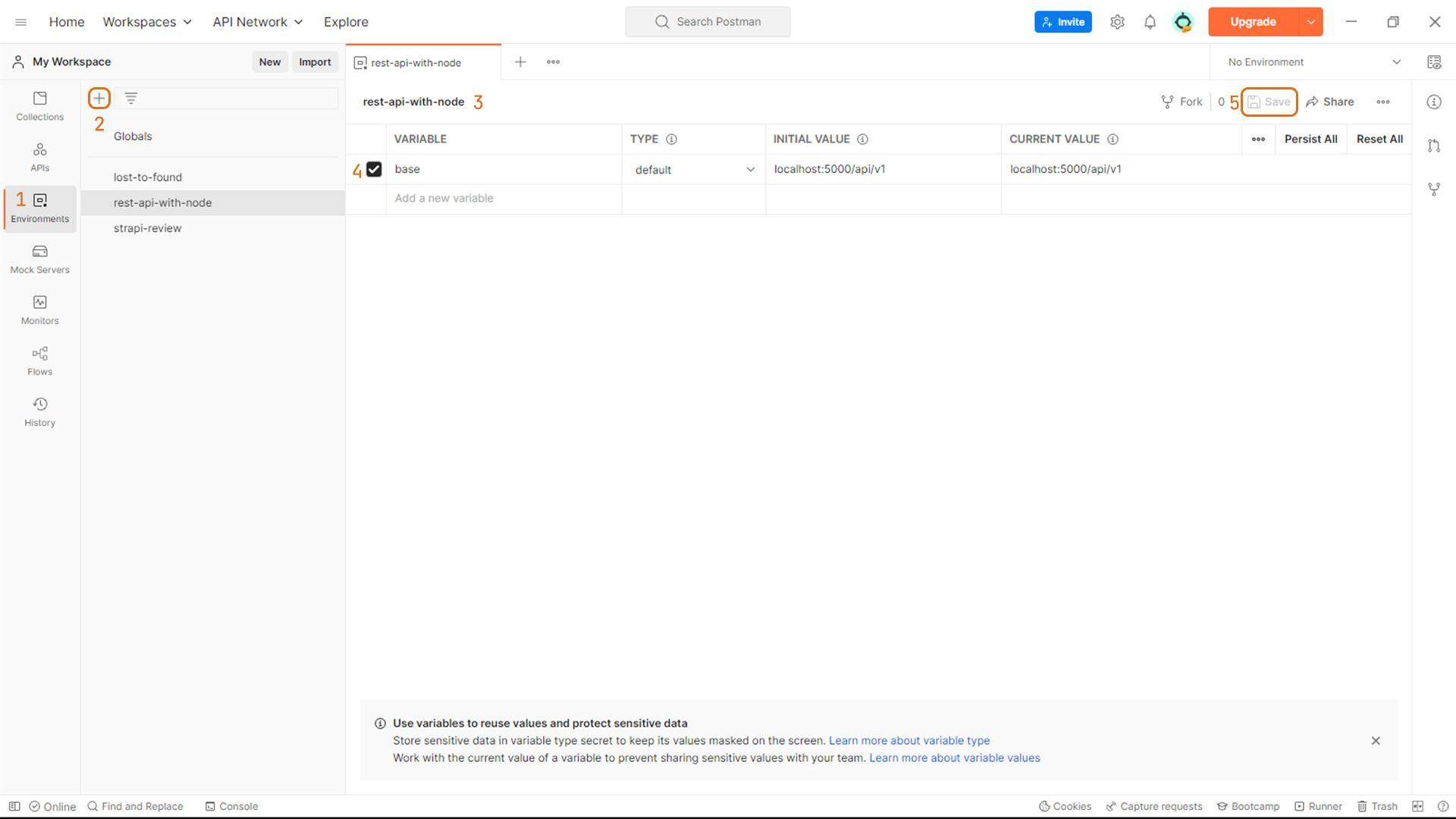Click the Search Postman field

tap(708, 22)
